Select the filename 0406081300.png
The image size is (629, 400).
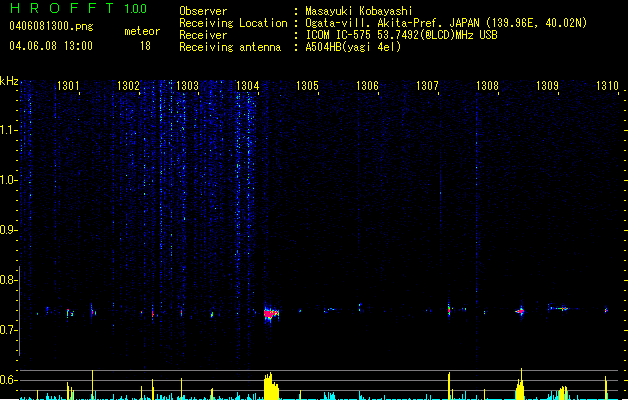coord(51,26)
